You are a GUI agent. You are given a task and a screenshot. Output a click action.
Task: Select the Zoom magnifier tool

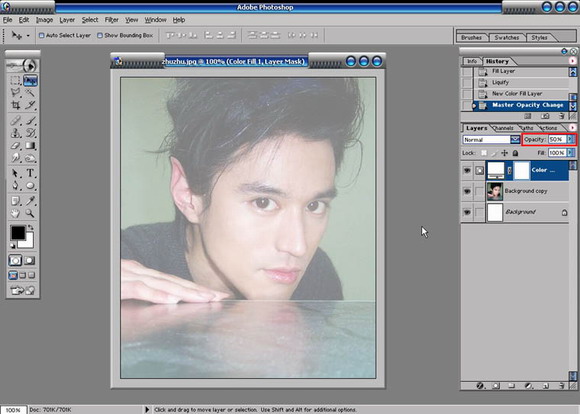point(30,213)
